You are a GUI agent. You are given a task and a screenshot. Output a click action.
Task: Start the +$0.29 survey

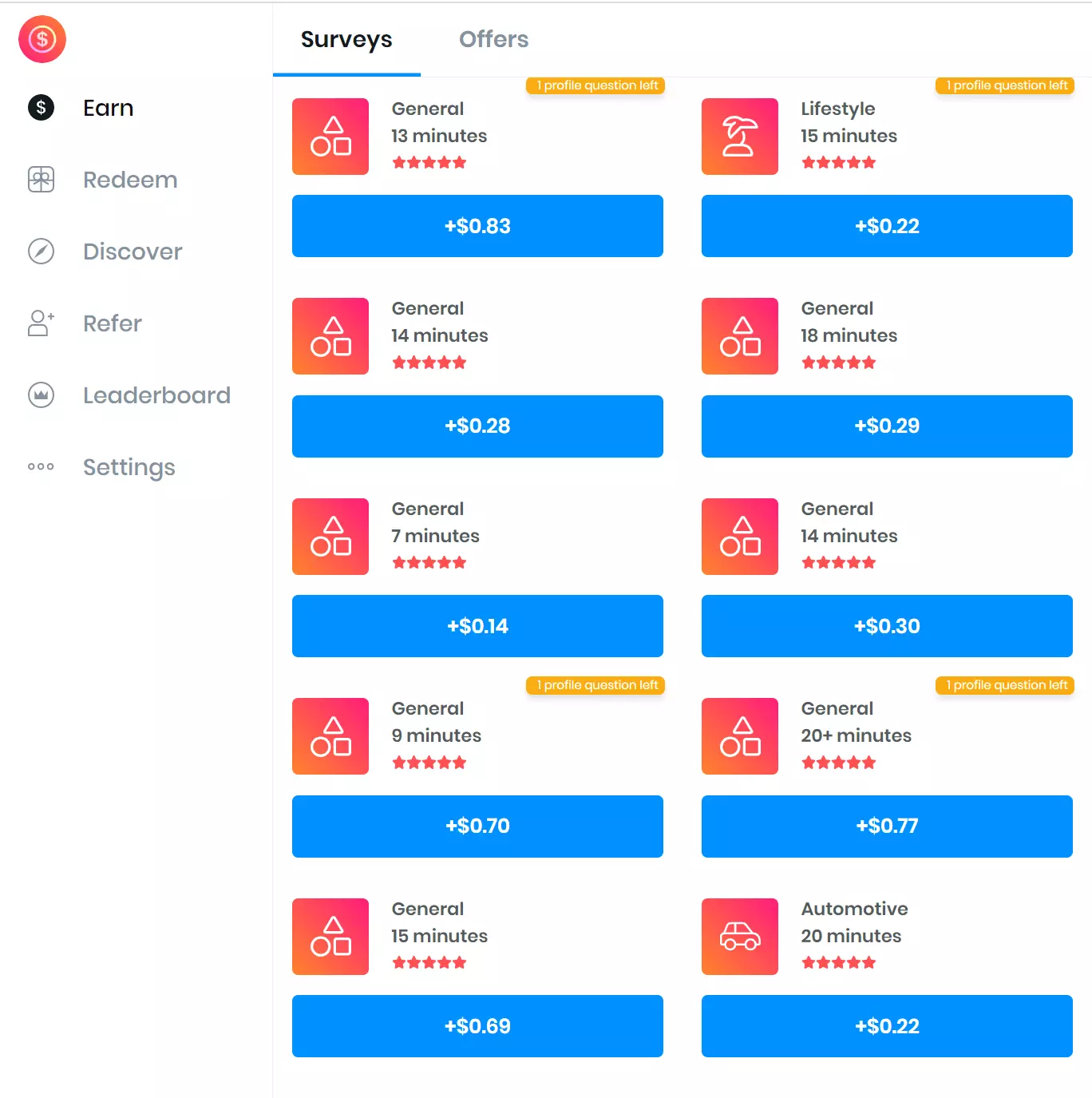[x=887, y=426]
